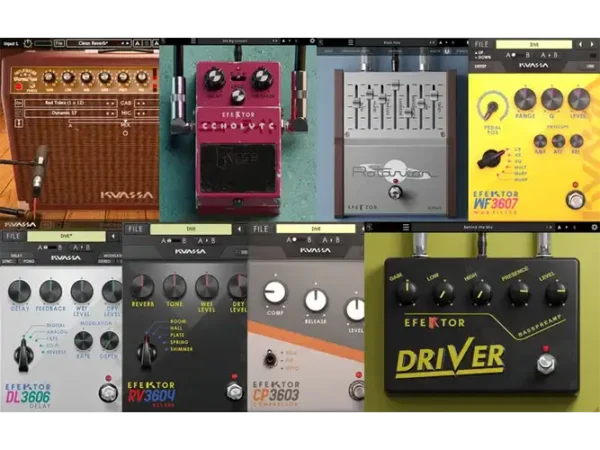The width and height of the screenshot is (600, 450).
Task: Click the Depth modulation knob on DL3606
Action: [x=109, y=341]
